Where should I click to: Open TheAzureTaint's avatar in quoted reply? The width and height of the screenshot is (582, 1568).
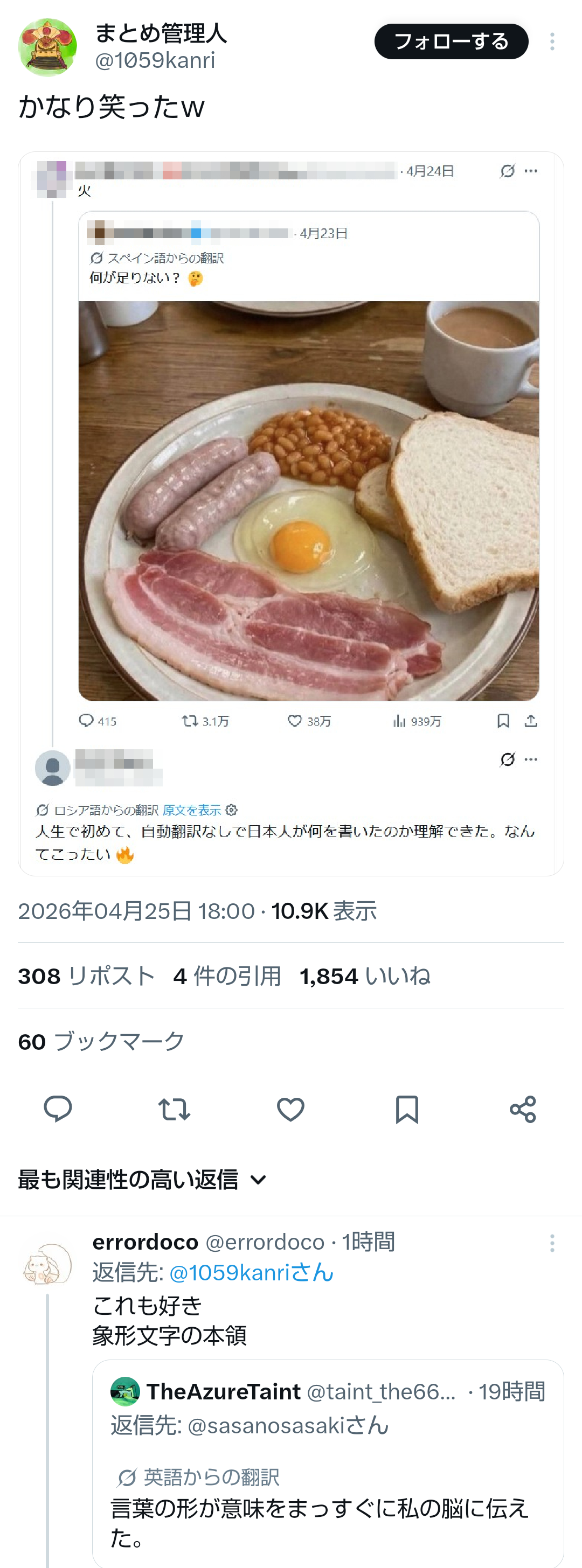[x=125, y=1391]
